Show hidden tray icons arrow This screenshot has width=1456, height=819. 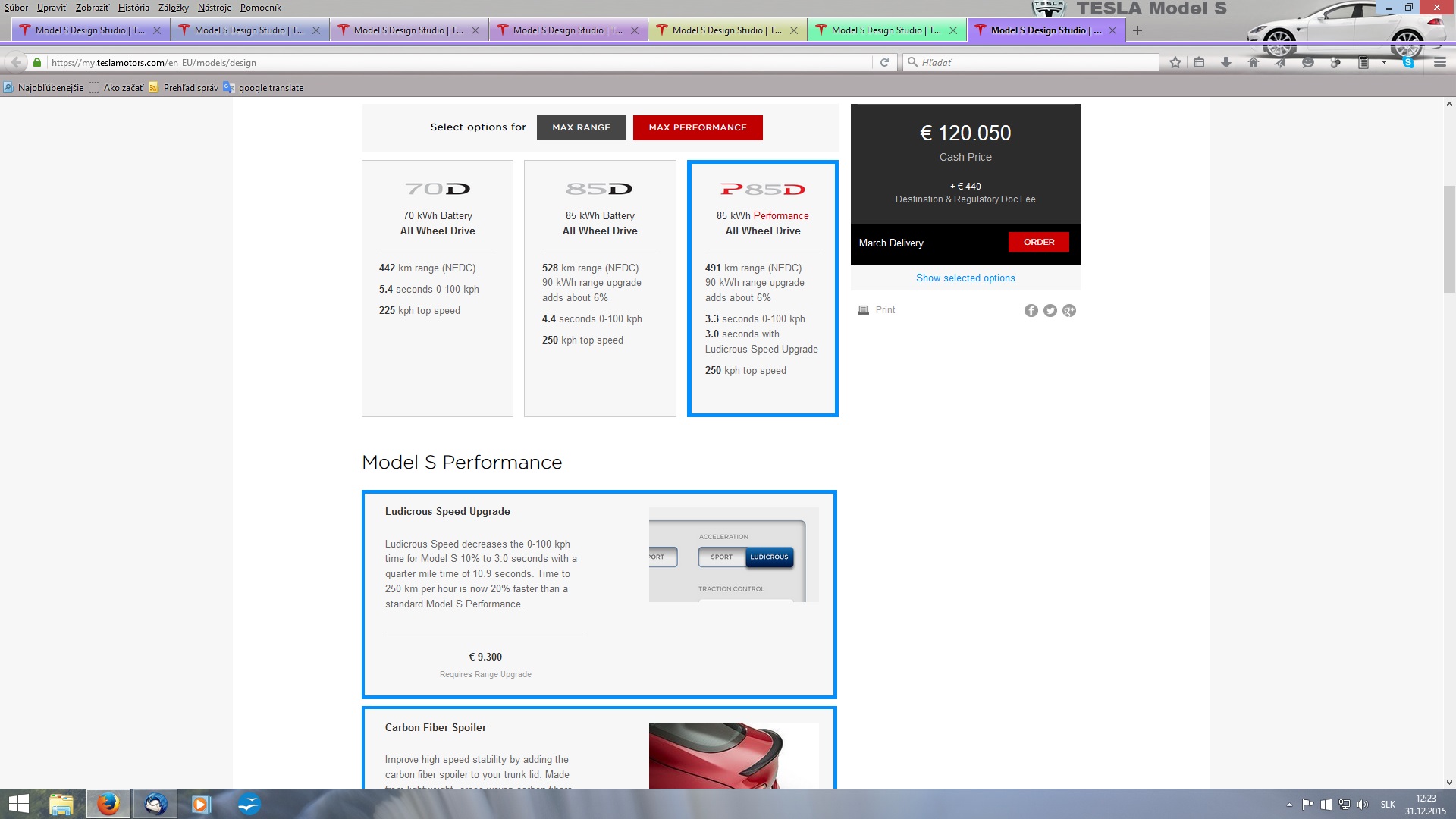point(1289,805)
